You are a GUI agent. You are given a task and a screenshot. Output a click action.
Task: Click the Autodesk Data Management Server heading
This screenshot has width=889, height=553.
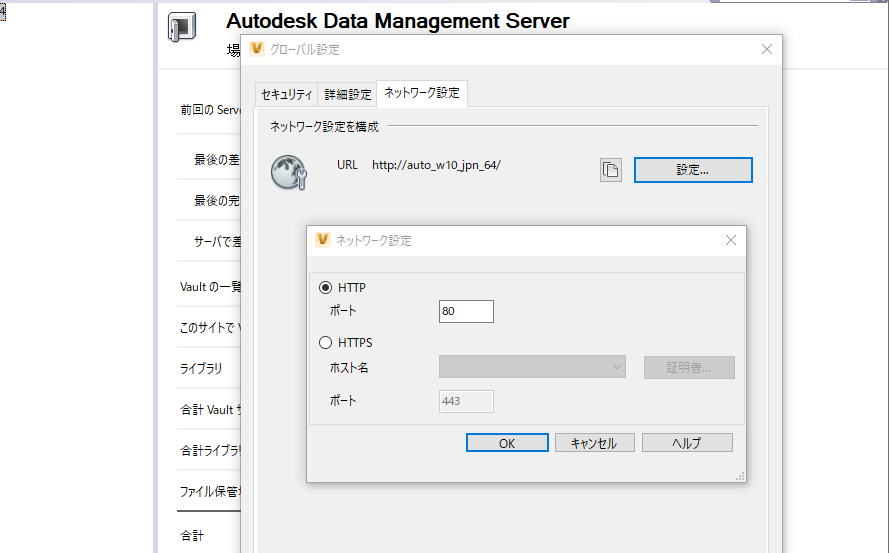tap(397, 21)
